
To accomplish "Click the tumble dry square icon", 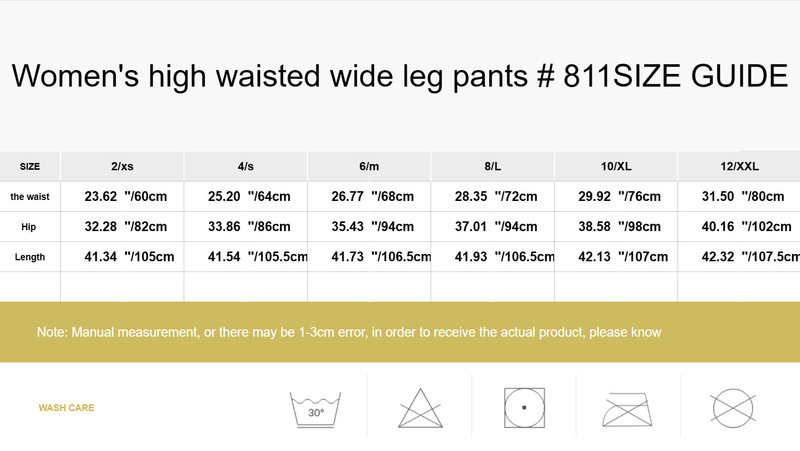I will point(524,408).
